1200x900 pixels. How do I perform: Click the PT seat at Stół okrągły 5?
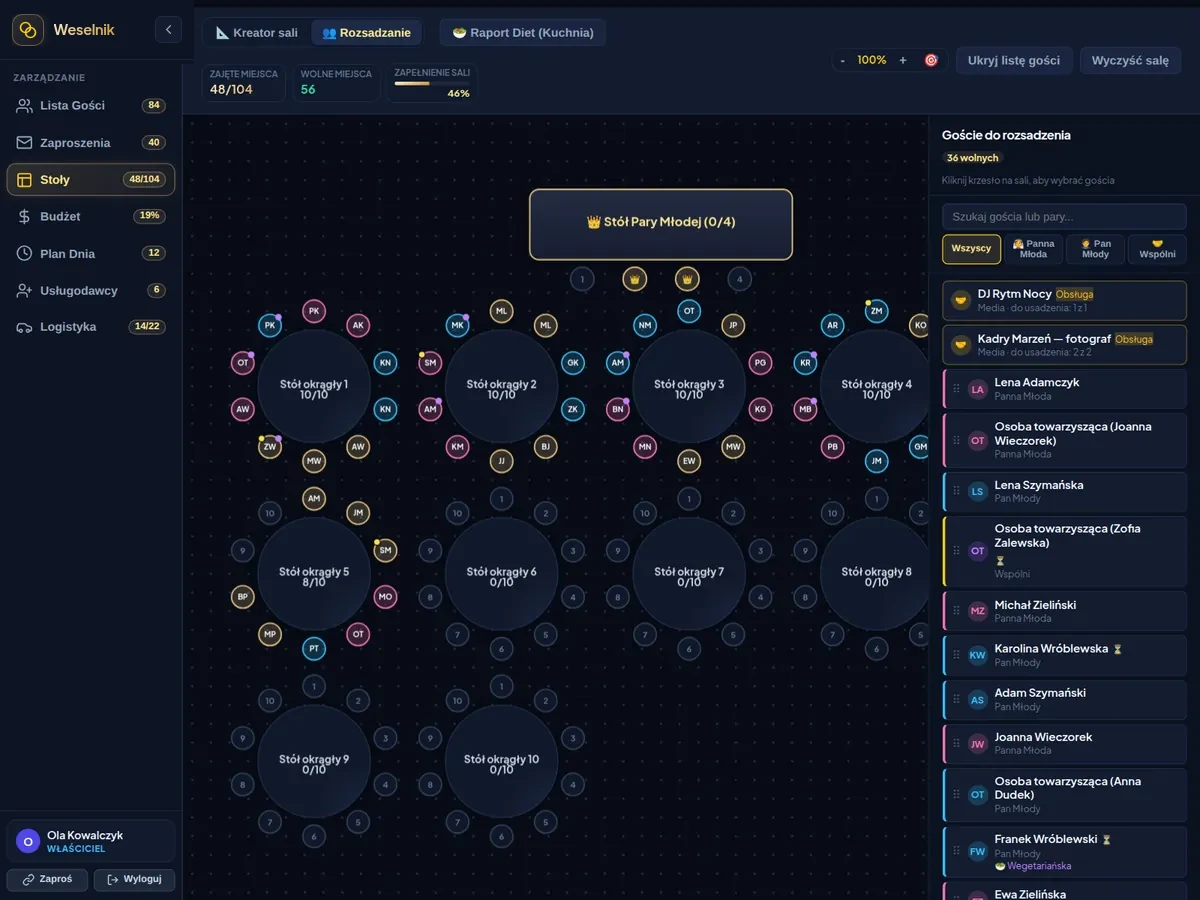point(314,649)
